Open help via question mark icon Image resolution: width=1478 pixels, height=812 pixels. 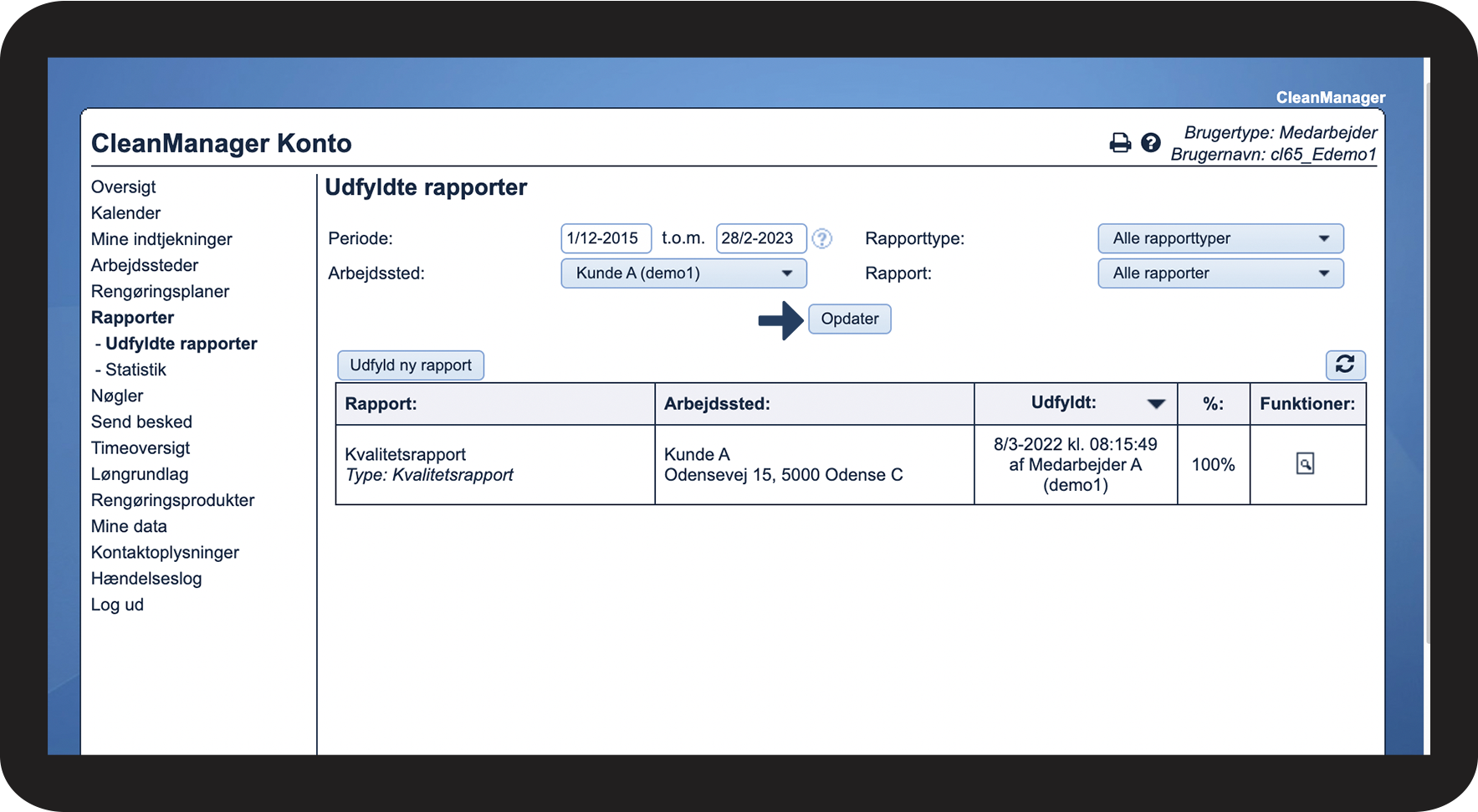[1151, 143]
